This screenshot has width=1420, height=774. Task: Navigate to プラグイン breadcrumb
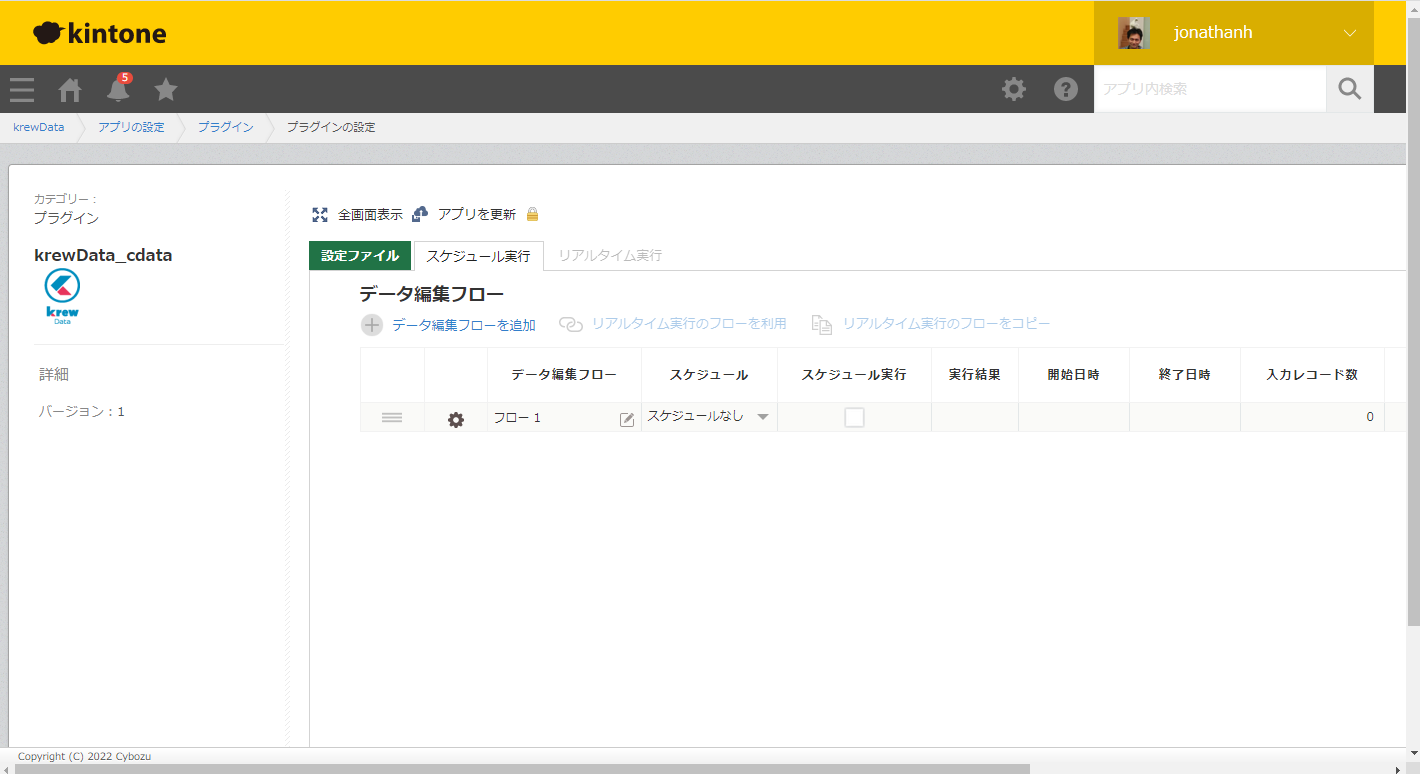click(x=225, y=127)
